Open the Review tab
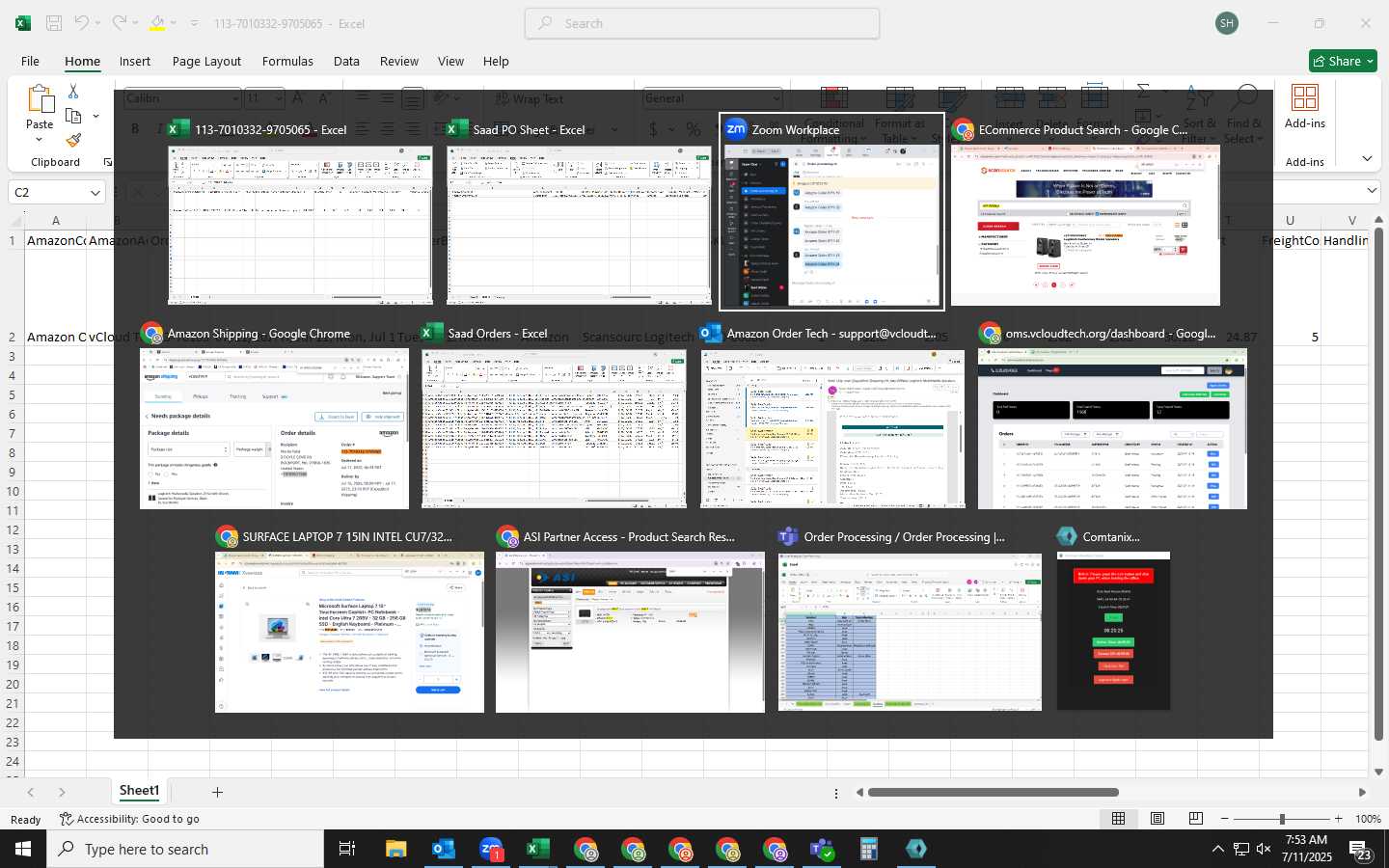 [398, 61]
